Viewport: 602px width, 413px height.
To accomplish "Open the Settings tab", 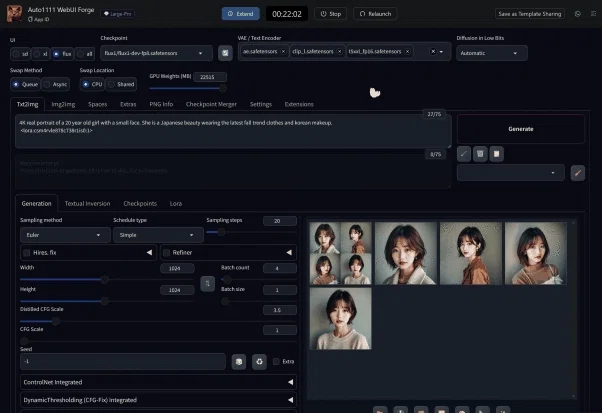I will [261, 104].
